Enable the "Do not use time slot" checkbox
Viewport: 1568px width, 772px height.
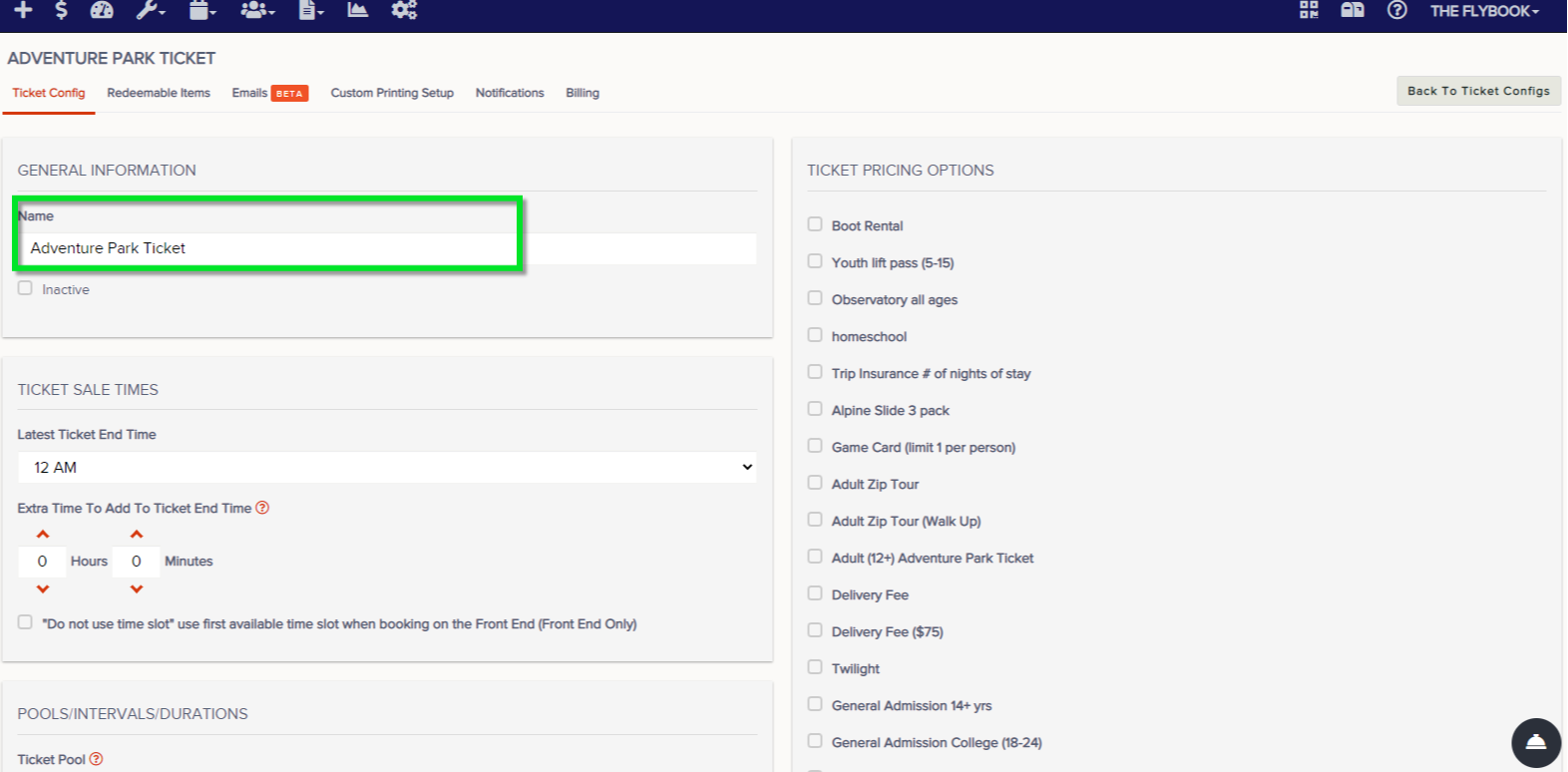click(x=25, y=622)
